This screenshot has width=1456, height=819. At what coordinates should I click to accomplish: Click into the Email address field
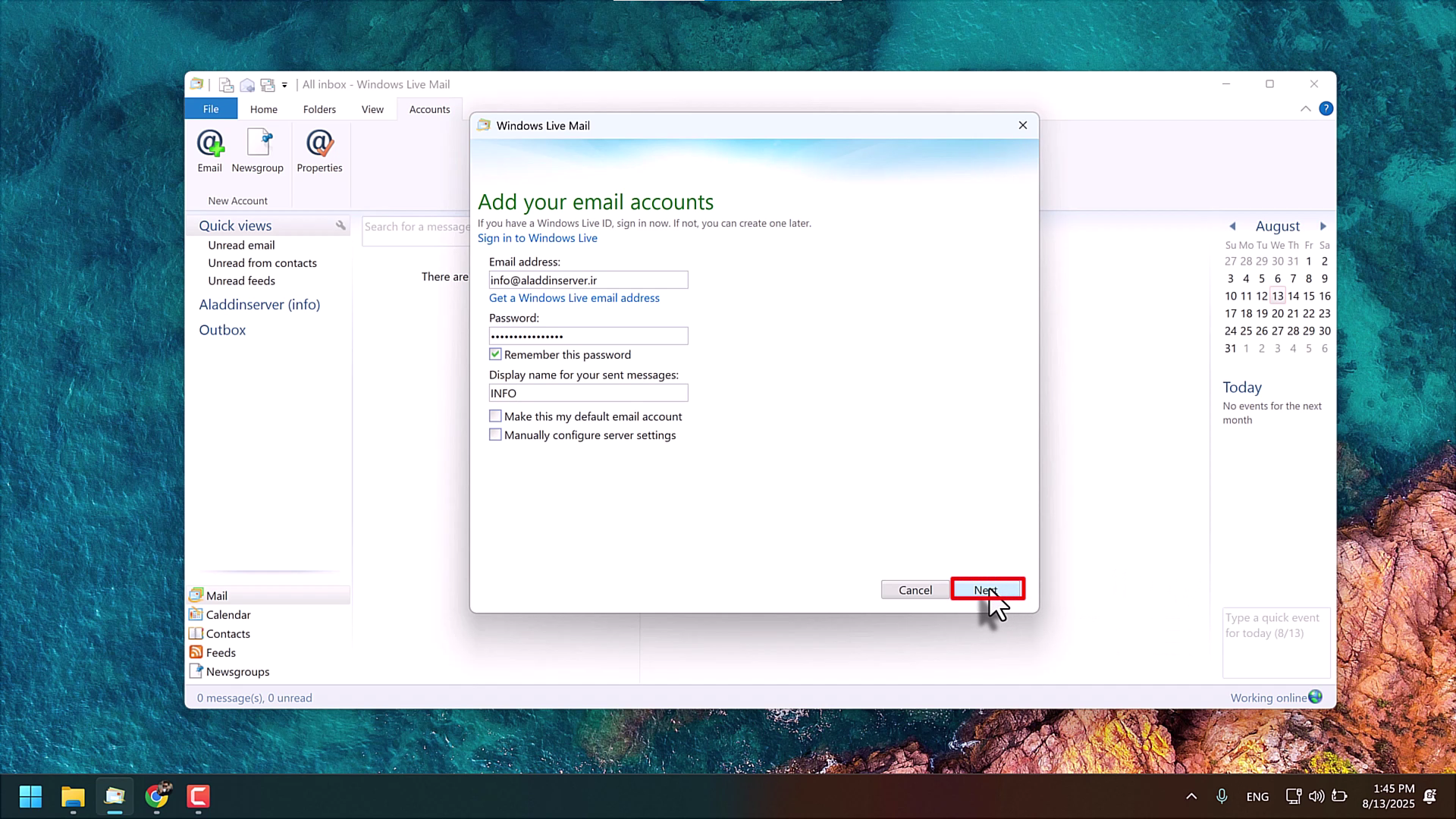tap(588, 280)
